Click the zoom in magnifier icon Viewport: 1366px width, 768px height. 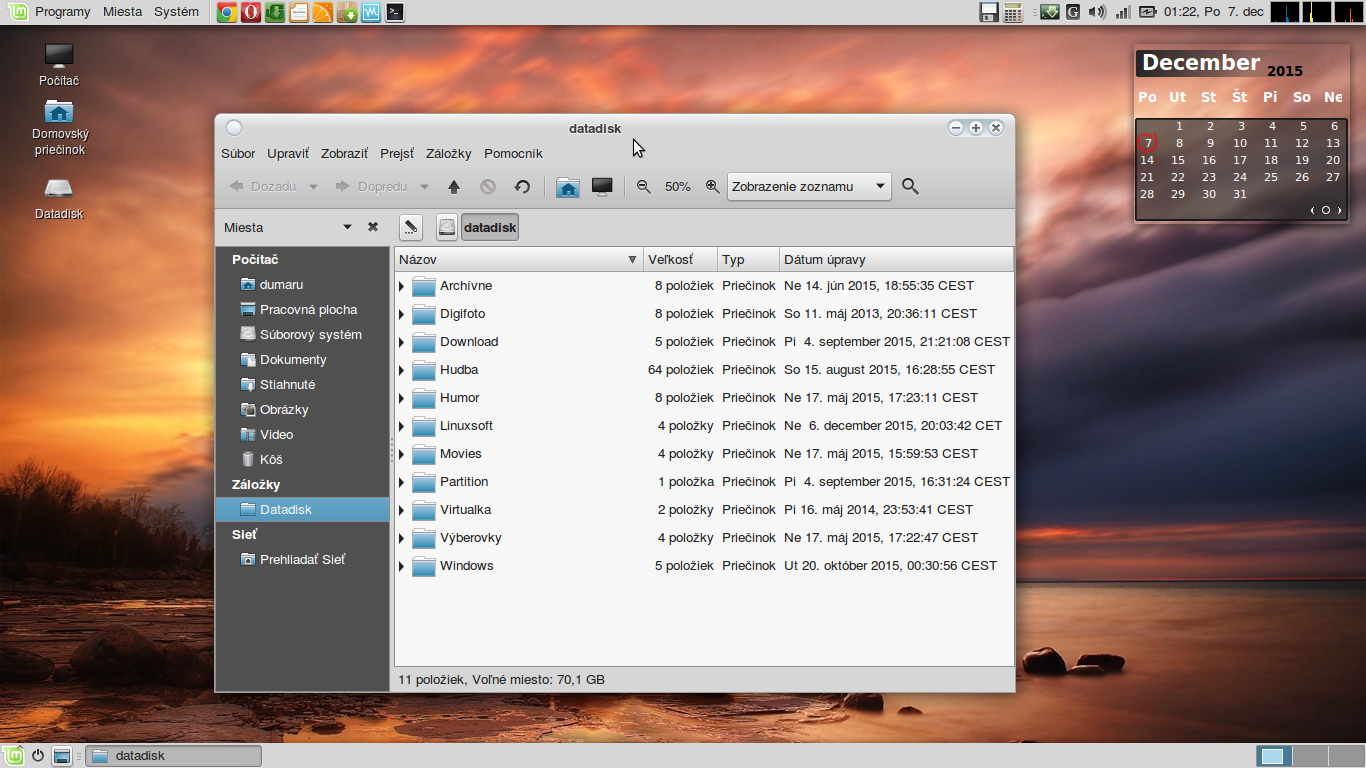click(x=712, y=187)
